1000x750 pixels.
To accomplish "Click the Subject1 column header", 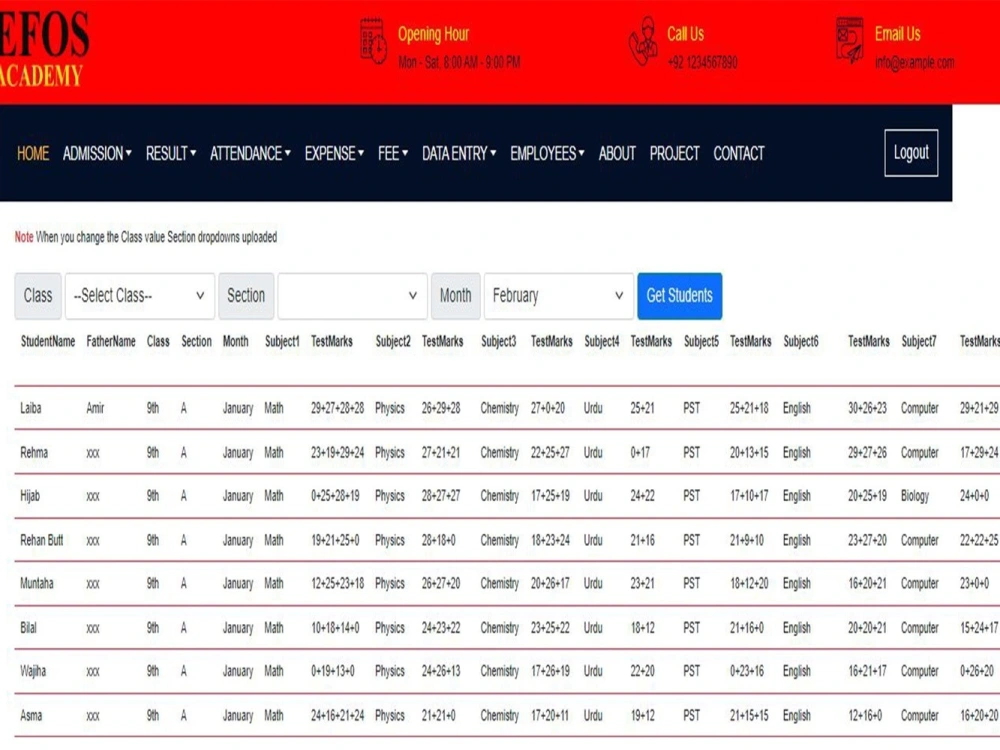I will [282, 342].
